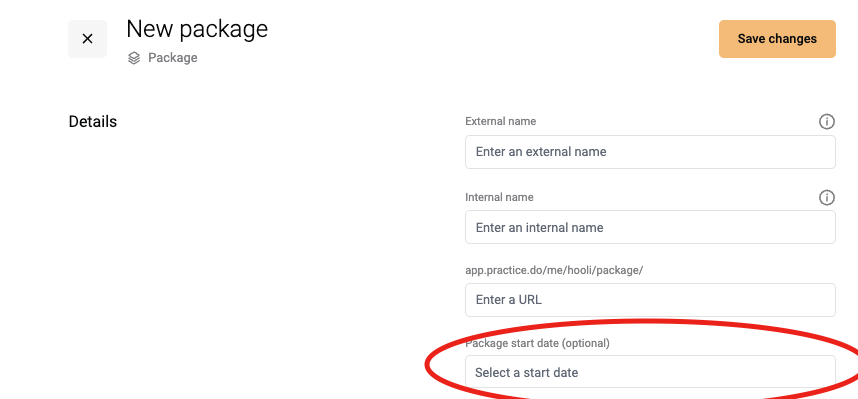The height and width of the screenshot is (399, 858).
Task: Click into the Enter a URL field
Action: point(650,300)
